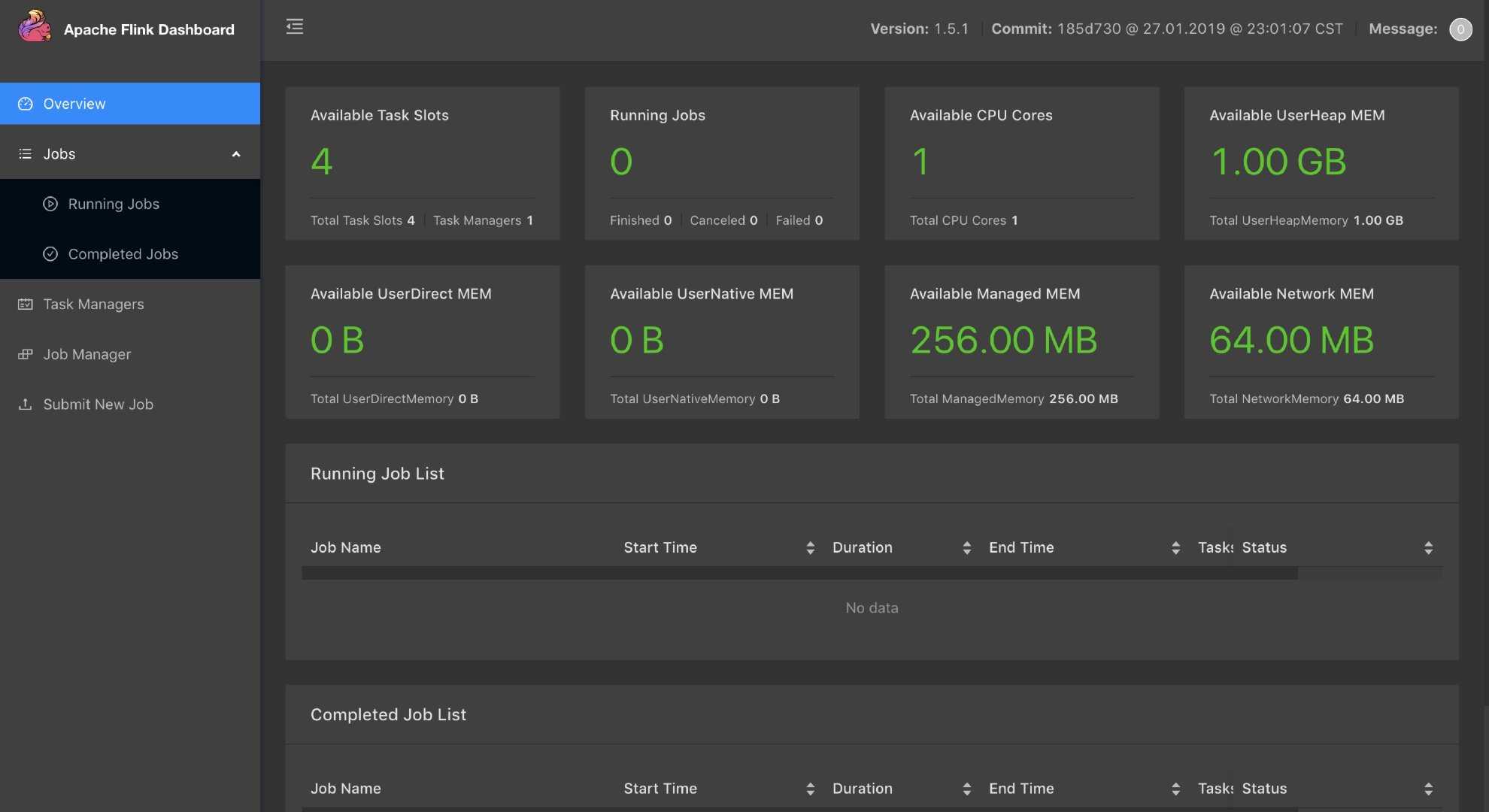Click the Commit 185d730 text
This screenshot has width=1489, height=812.
pyautogui.click(x=1167, y=29)
